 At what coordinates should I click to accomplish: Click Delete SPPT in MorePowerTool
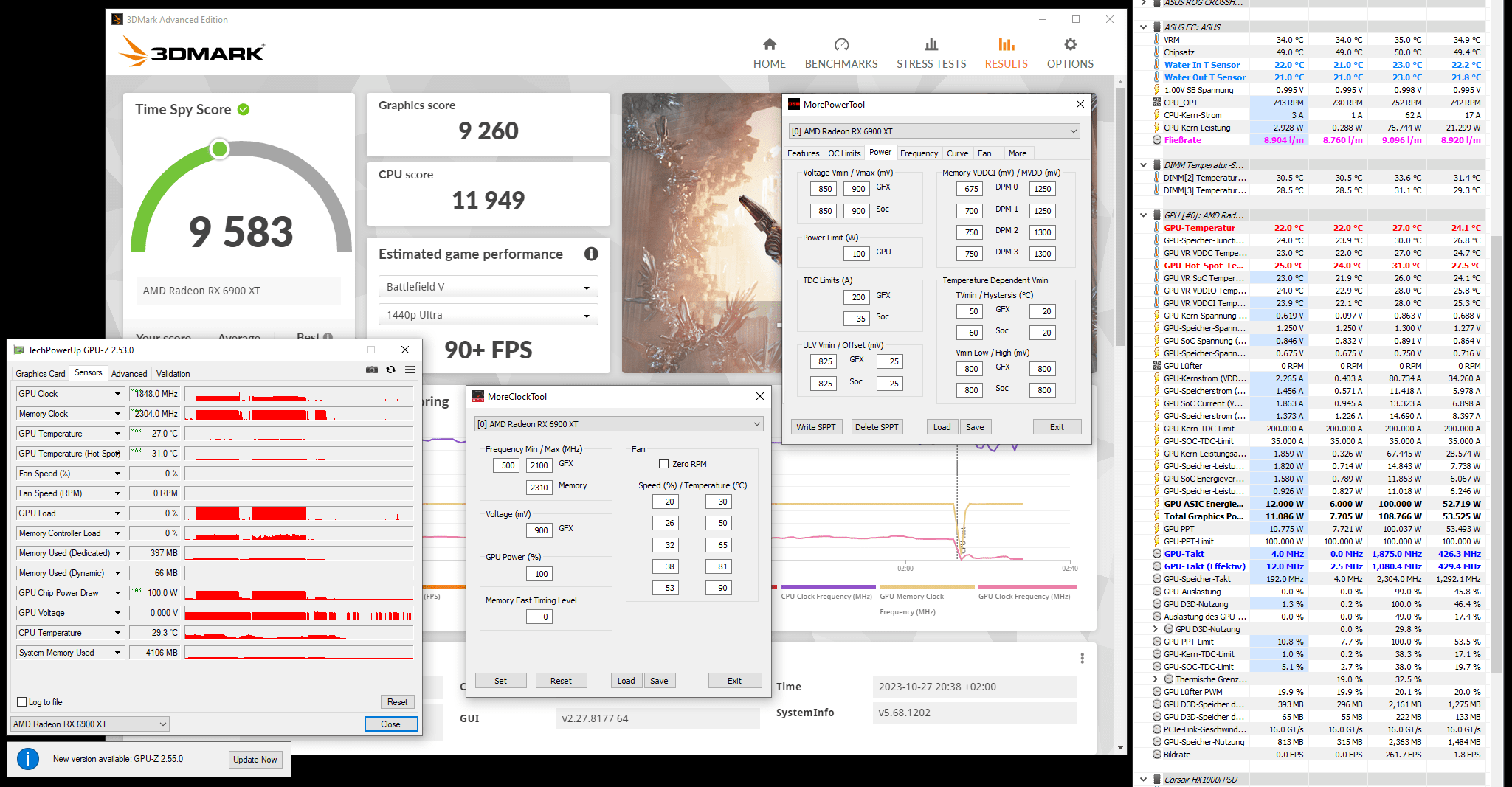(x=877, y=427)
